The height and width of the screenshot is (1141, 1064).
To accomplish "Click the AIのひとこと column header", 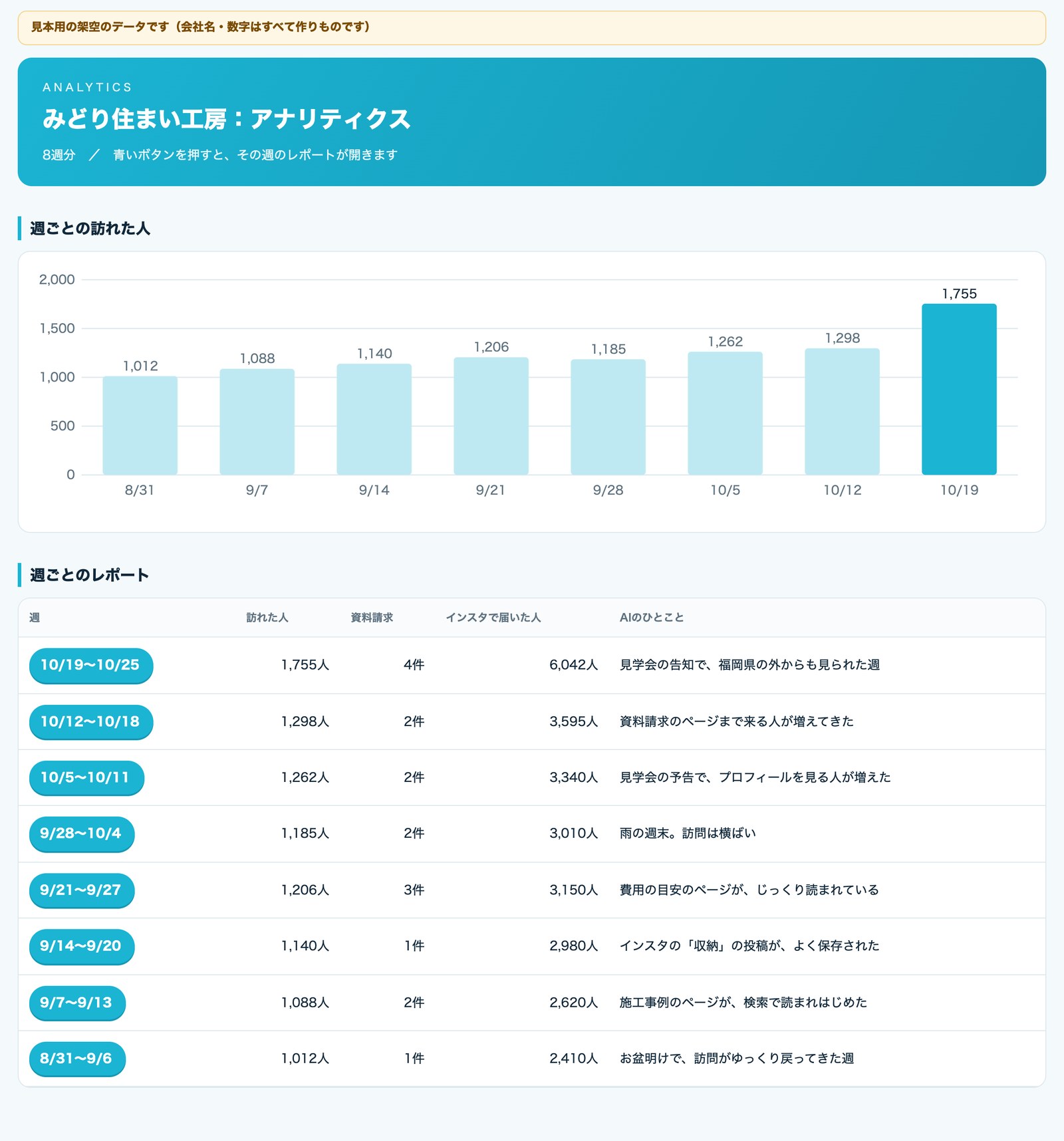I will tap(652, 618).
